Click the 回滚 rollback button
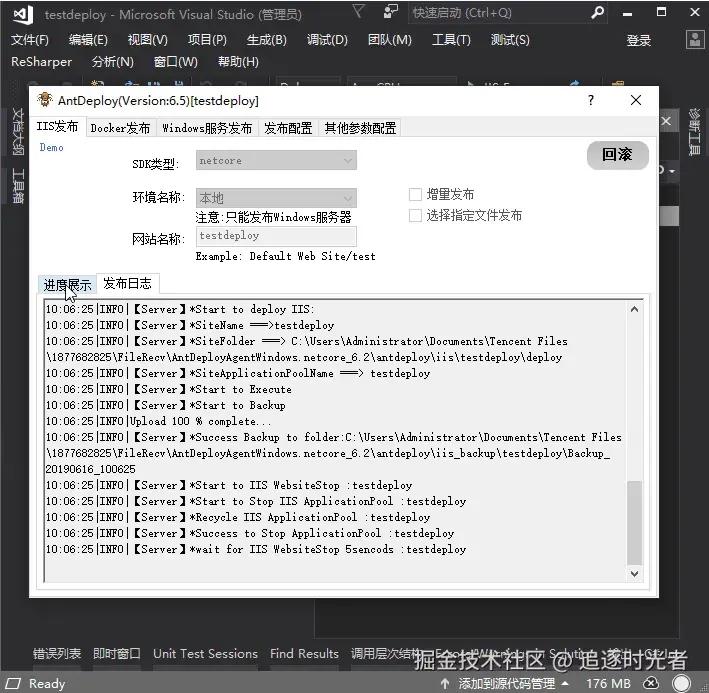Viewport: 709px width, 693px height. click(x=618, y=155)
